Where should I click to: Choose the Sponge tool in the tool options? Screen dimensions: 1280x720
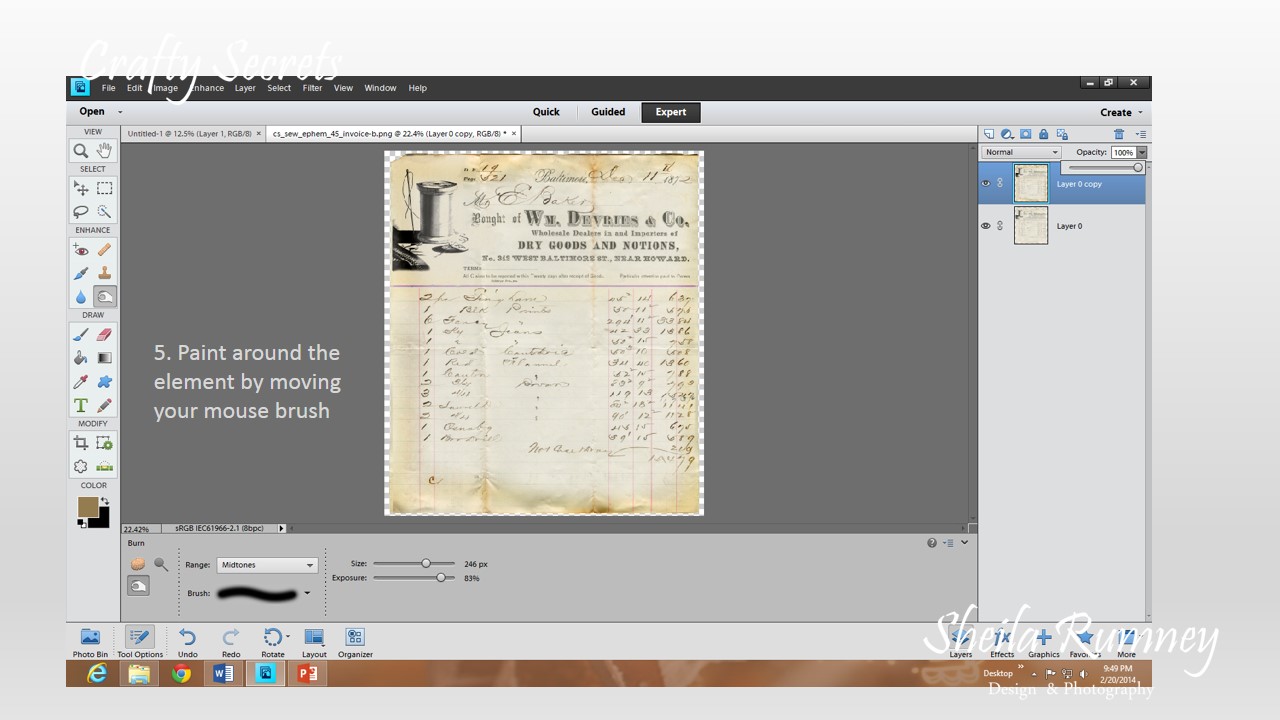[x=138, y=564]
